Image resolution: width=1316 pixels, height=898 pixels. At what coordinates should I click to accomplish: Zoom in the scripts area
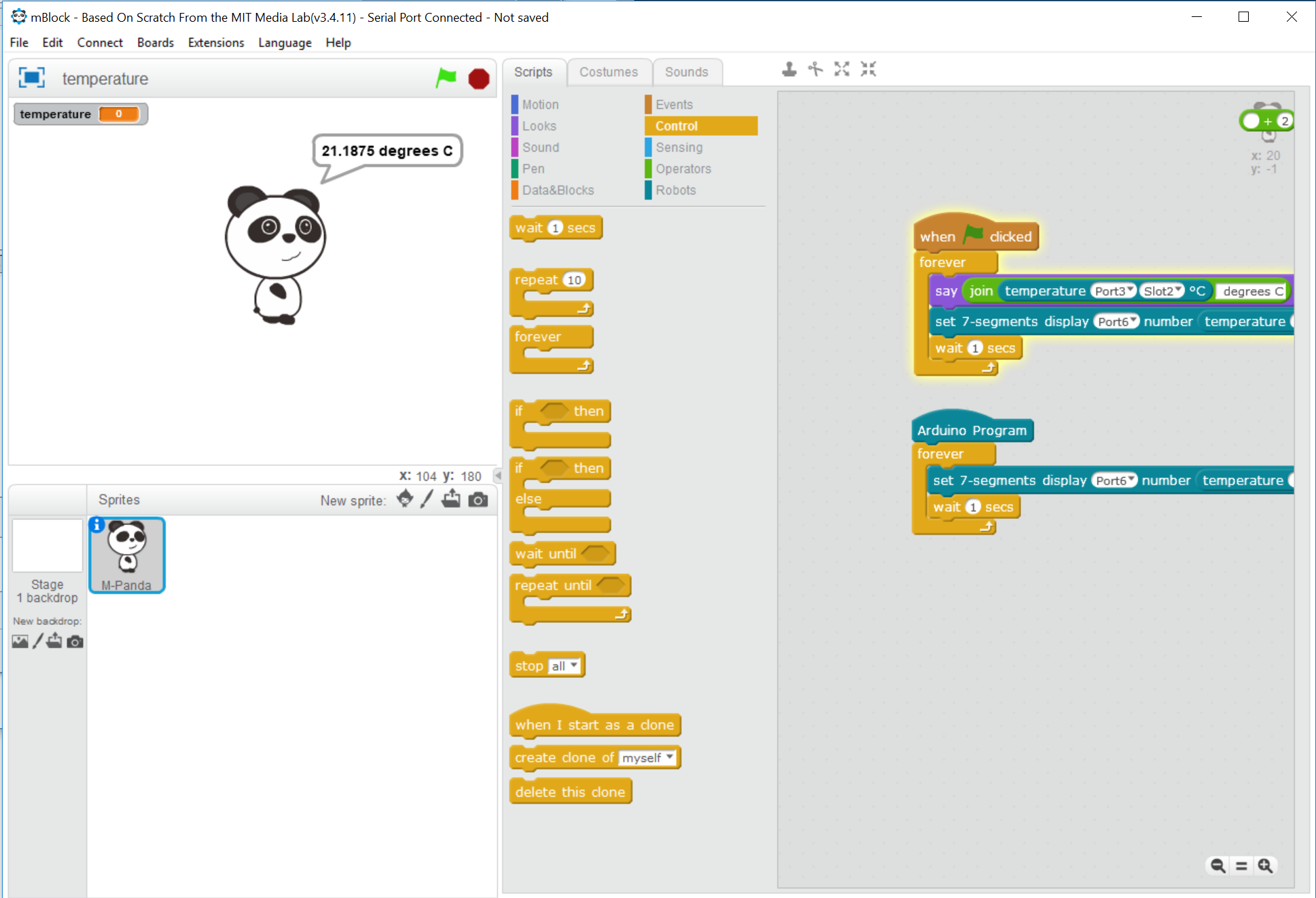tap(1265, 865)
